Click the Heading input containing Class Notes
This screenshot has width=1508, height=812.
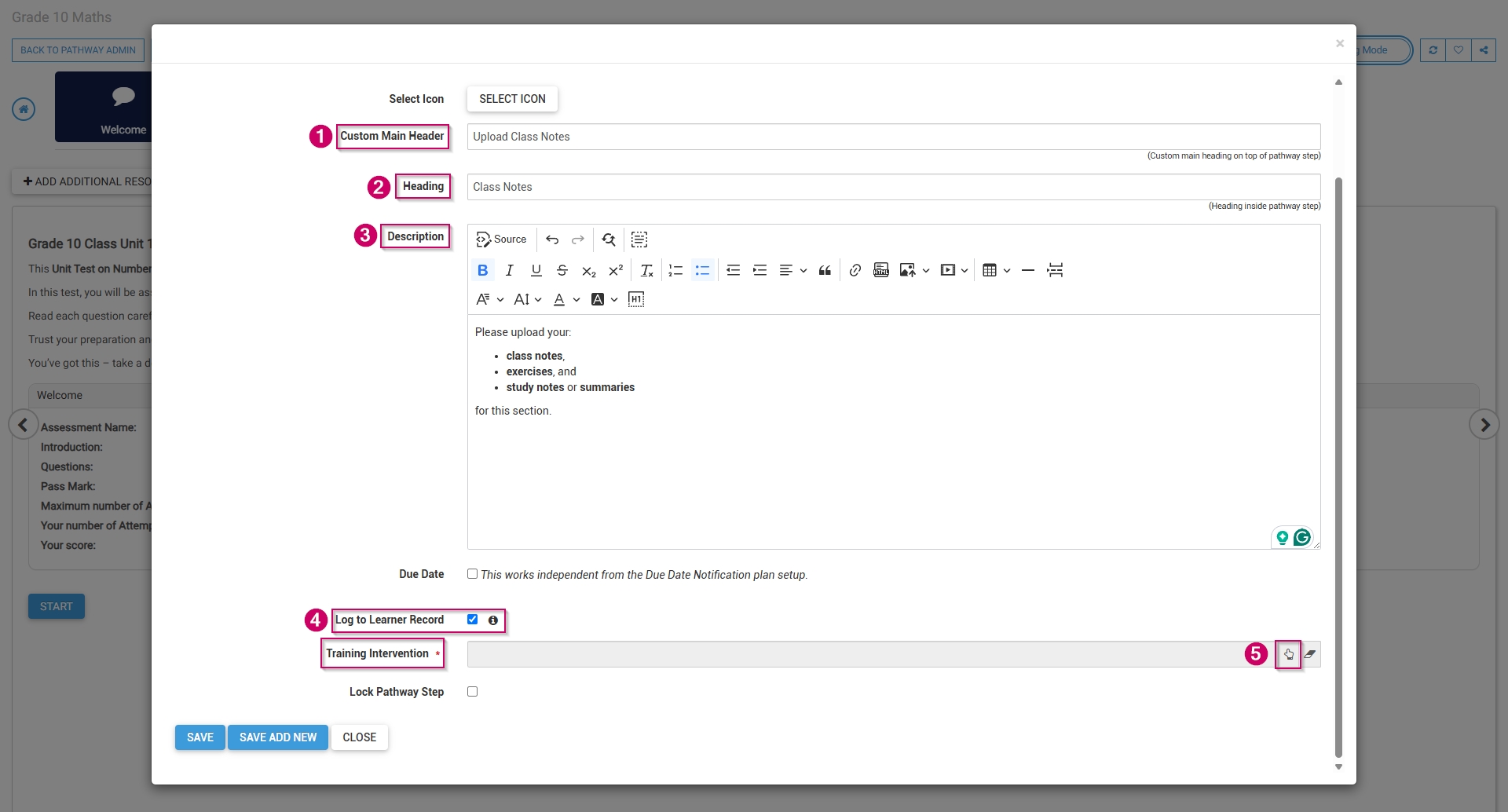[x=894, y=187]
